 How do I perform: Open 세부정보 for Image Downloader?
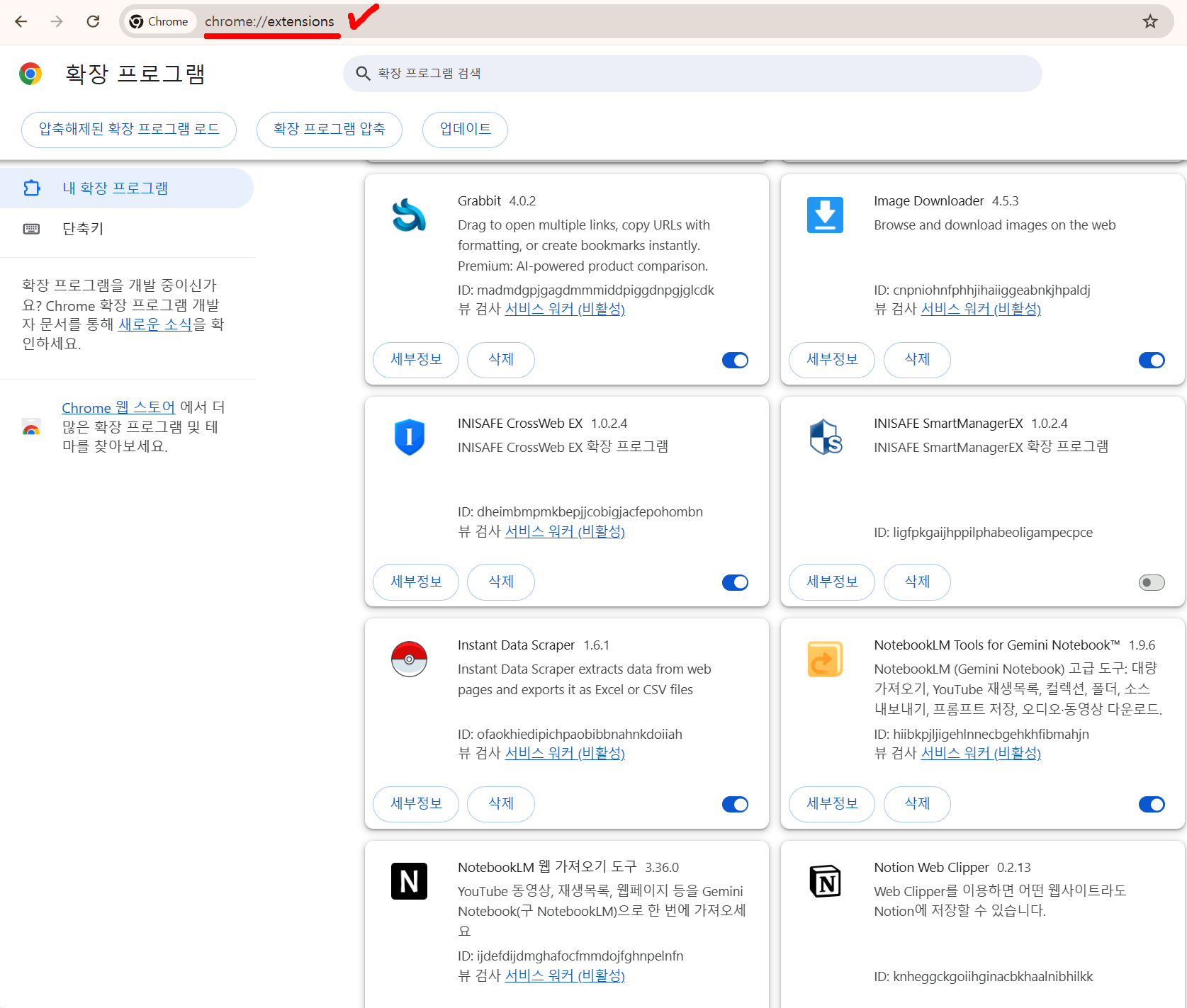(x=832, y=360)
